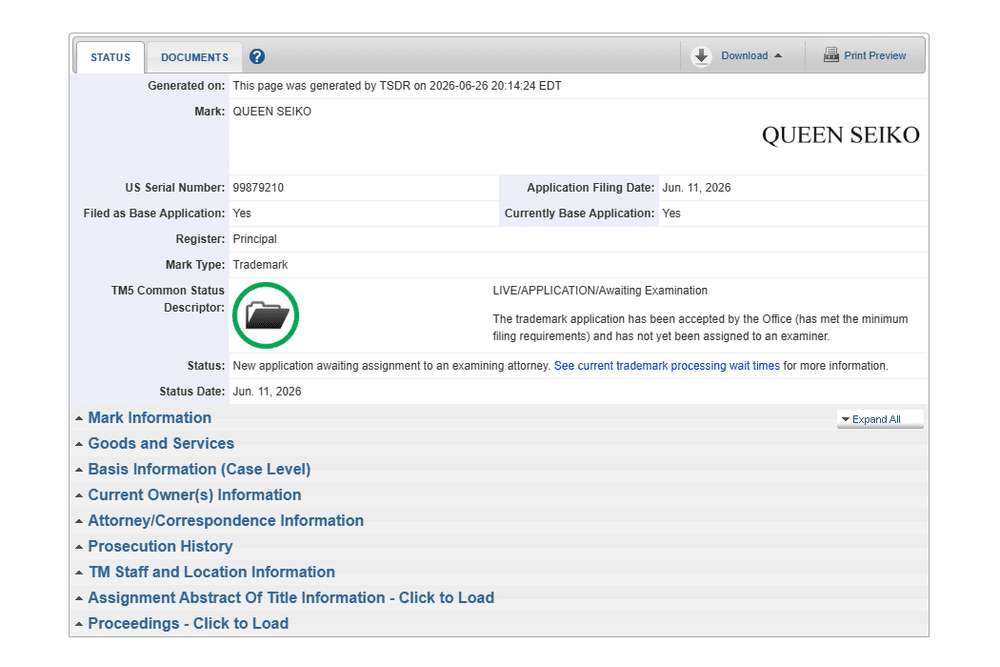Switch to the DOCUMENTS tab
This screenshot has height=667, width=1000.
point(195,57)
